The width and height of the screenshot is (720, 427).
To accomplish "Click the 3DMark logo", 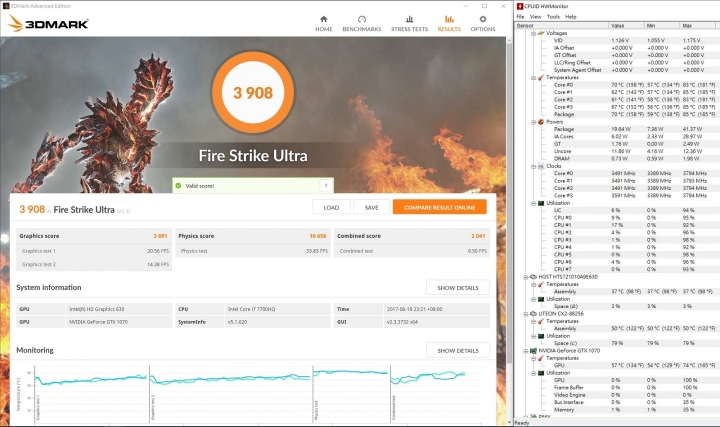I will coord(48,23).
